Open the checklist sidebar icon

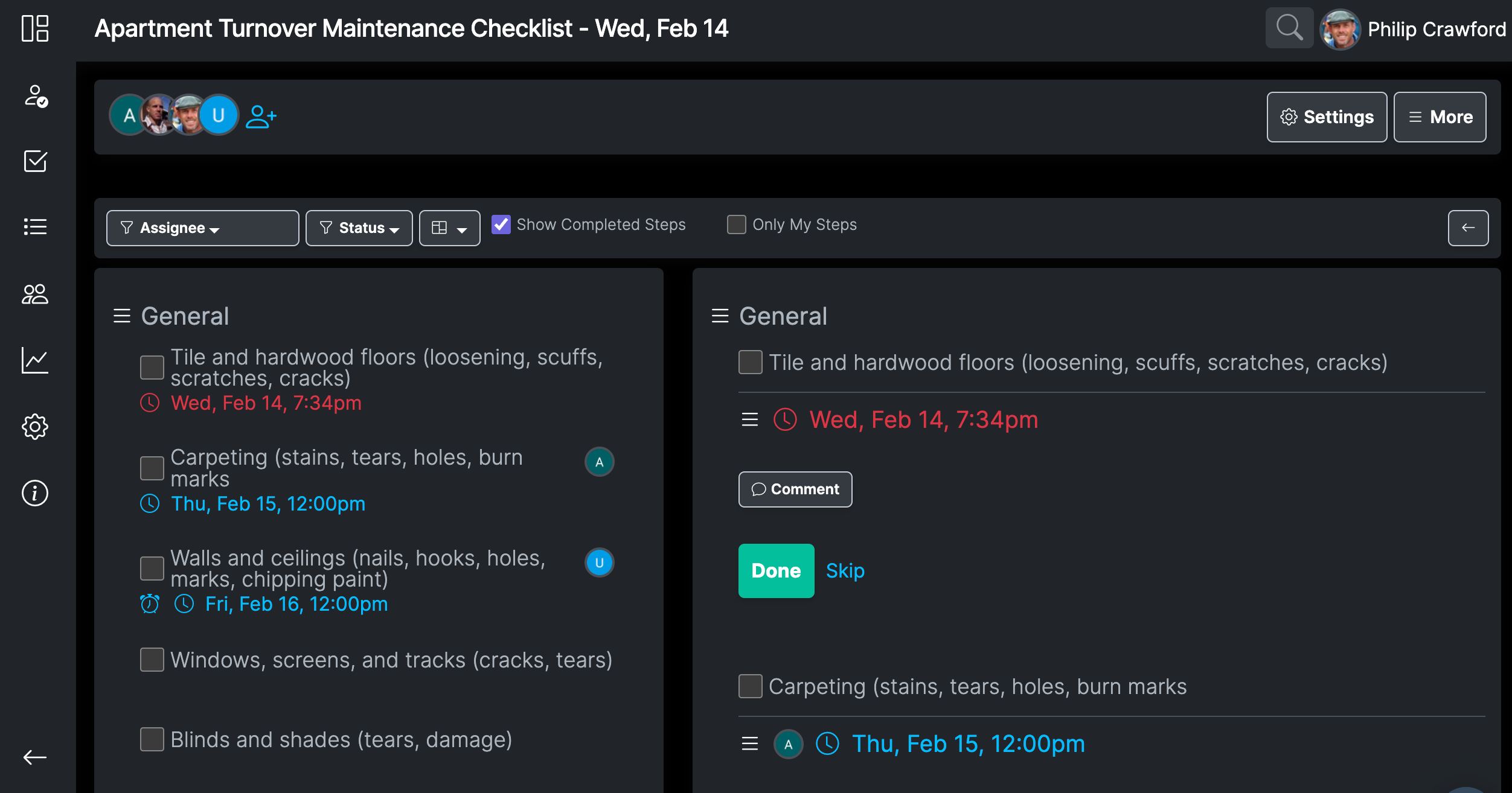[35, 161]
